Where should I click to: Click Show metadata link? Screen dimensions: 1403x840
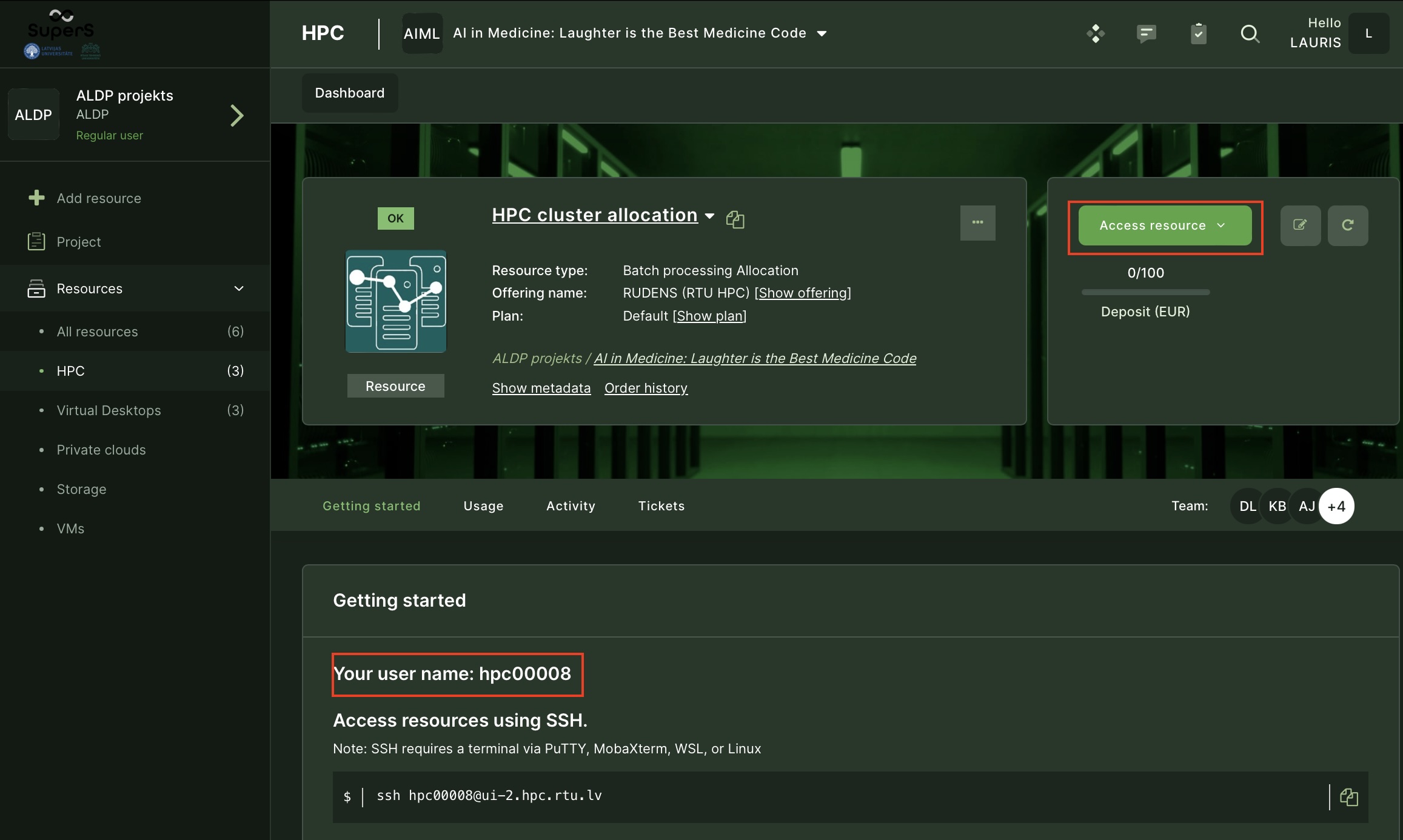tap(541, 388)
